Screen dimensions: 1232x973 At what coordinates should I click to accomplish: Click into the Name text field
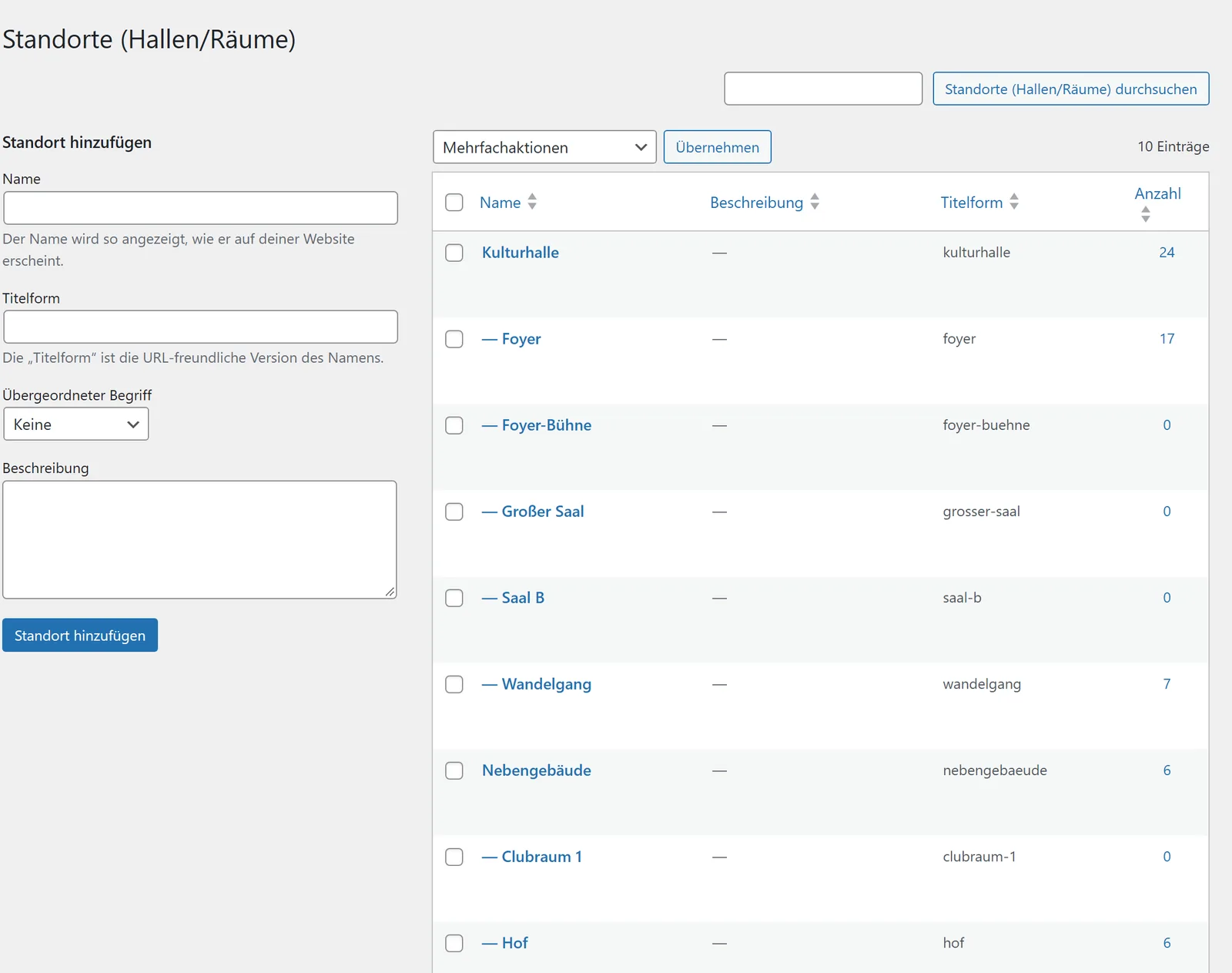pos(201,208)
